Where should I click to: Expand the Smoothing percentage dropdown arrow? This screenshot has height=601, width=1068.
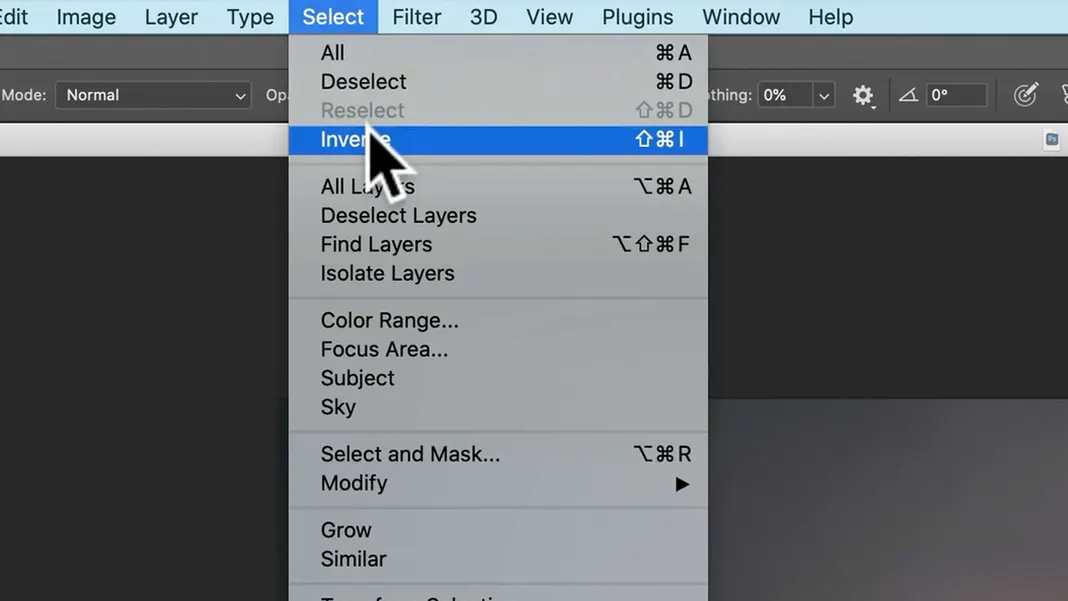823,96
